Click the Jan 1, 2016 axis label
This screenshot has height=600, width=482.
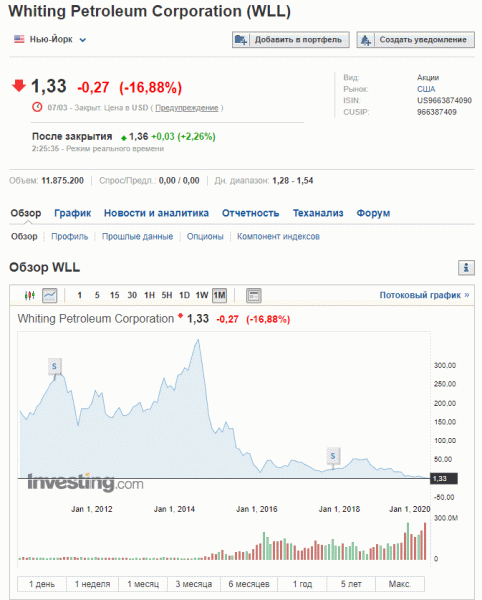(257, 509)
